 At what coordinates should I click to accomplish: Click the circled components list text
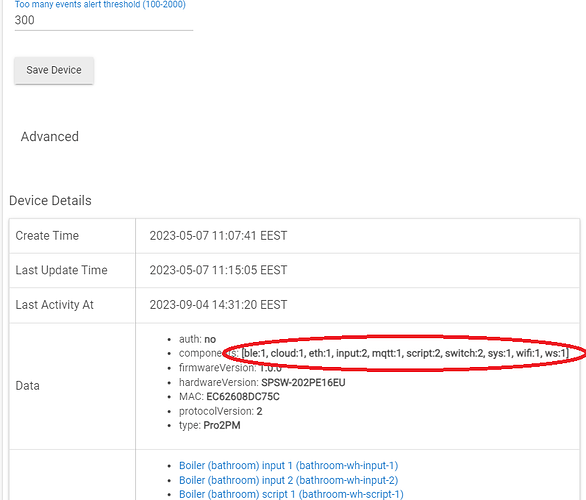[405, 353]
